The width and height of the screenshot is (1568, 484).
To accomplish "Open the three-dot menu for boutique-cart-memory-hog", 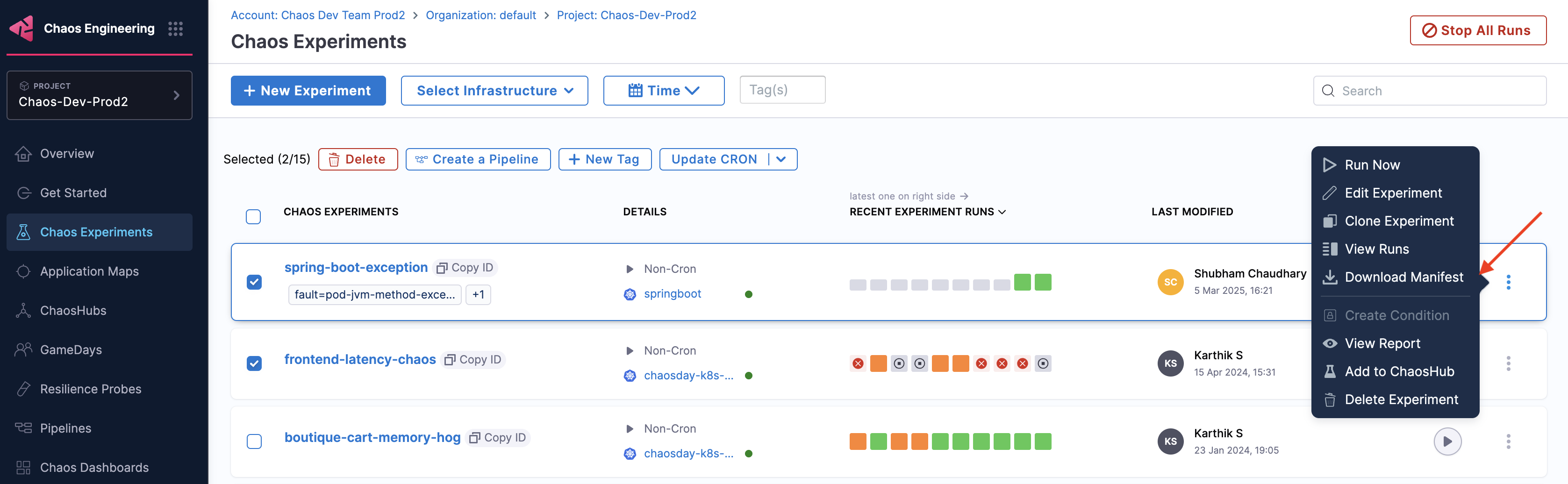I will coord(1508,441).
